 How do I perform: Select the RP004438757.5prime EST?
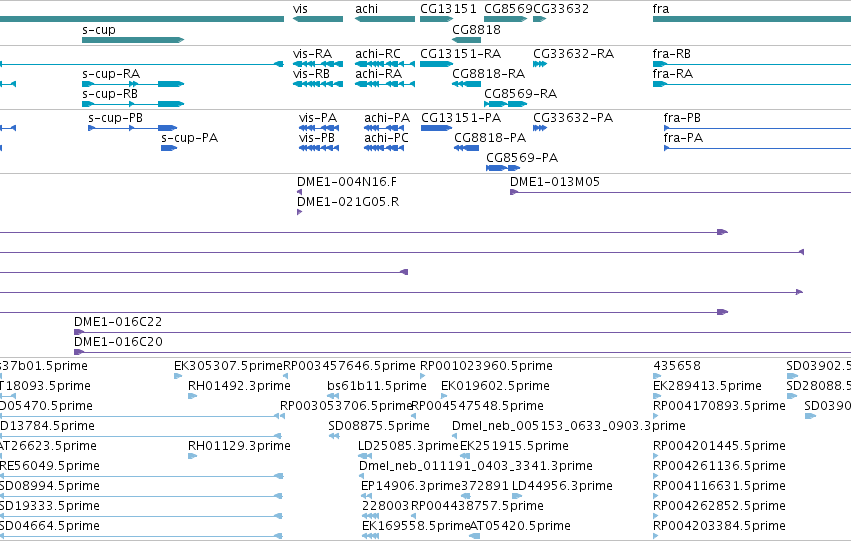click(414, 516)
